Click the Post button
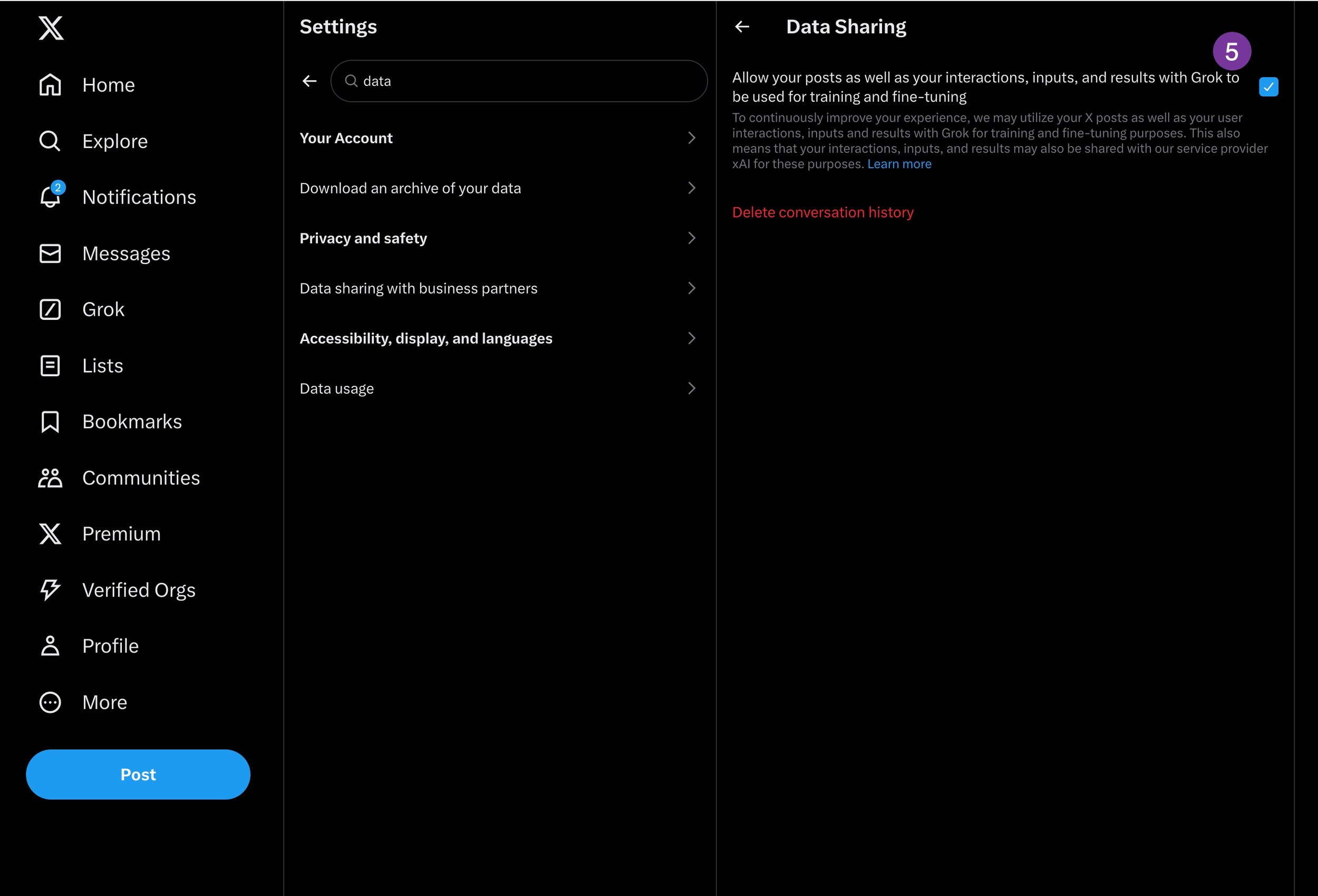 pyautogui.click(x=138, y=774)
